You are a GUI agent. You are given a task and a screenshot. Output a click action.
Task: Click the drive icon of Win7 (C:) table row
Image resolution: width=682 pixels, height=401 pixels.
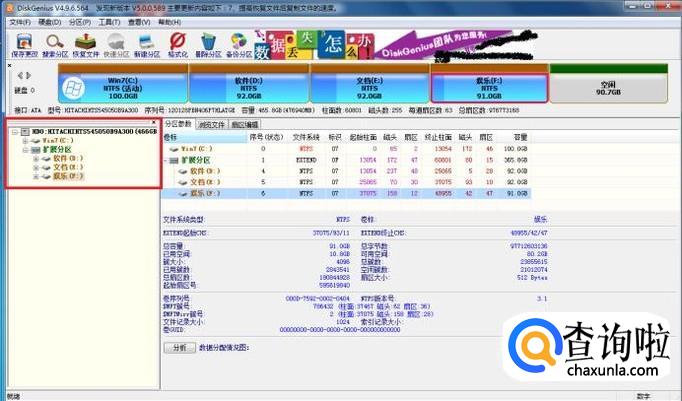pyautogui.click(x=174, y=149)
